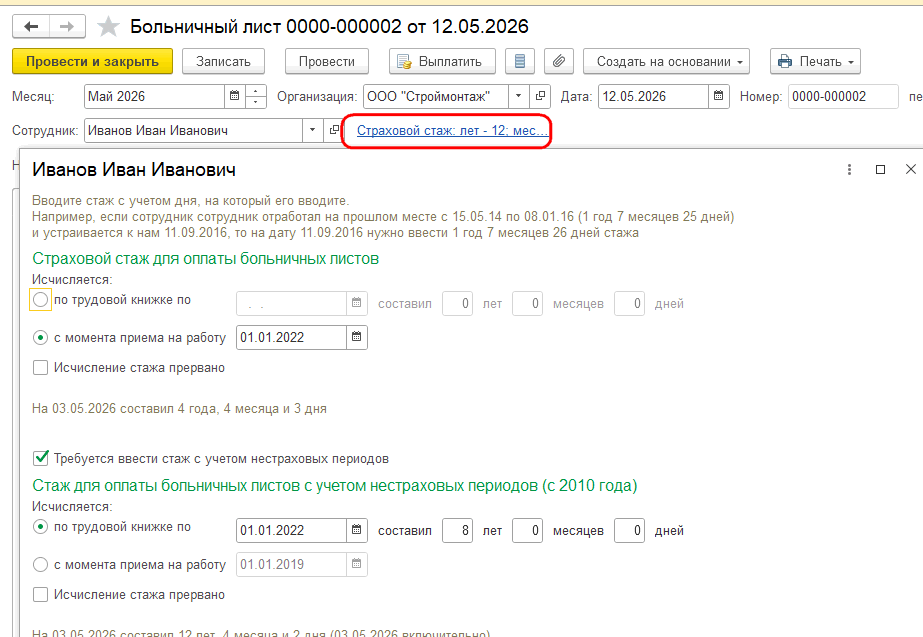Click the 'лет' field showing 8
923x637 pixels.
pyautogui.click(x=457, y=530)
